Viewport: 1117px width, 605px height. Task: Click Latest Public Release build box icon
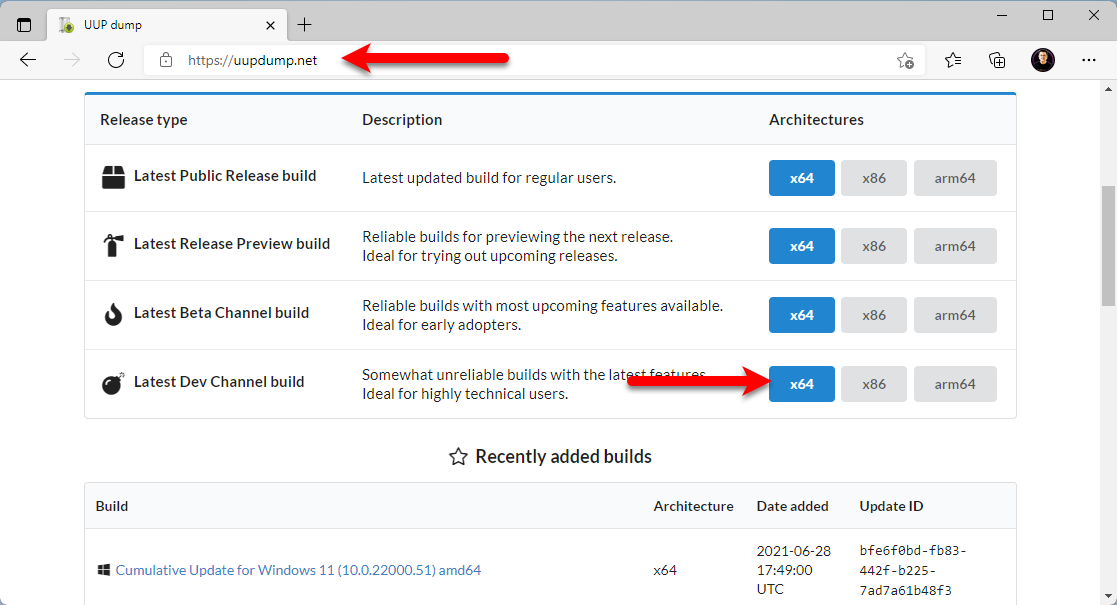coord(113,177)
